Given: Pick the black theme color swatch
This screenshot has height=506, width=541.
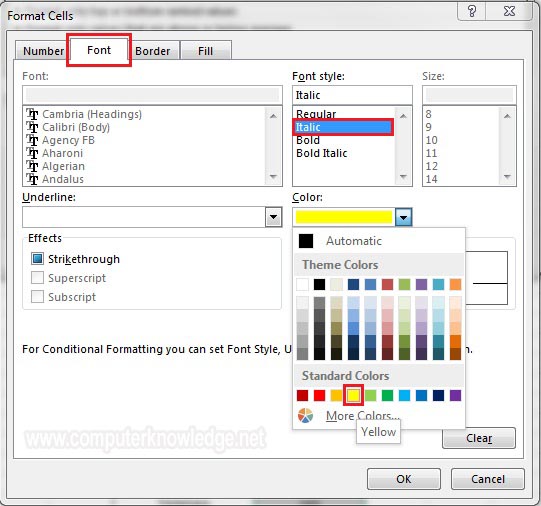Looking at the screenshot, I should tap(319, 285).
